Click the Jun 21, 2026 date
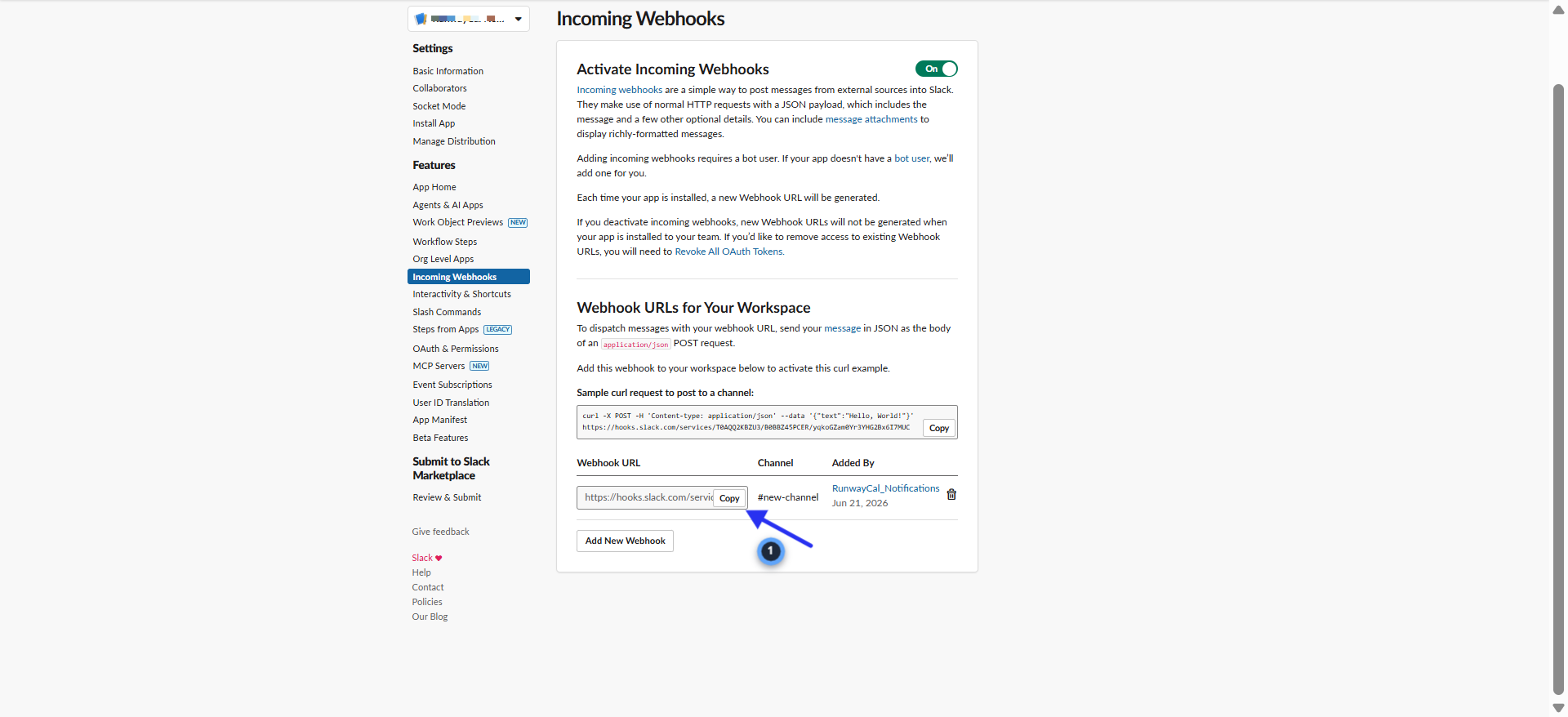This screenshot has width=1568, height=717. [x=859, y=503]
